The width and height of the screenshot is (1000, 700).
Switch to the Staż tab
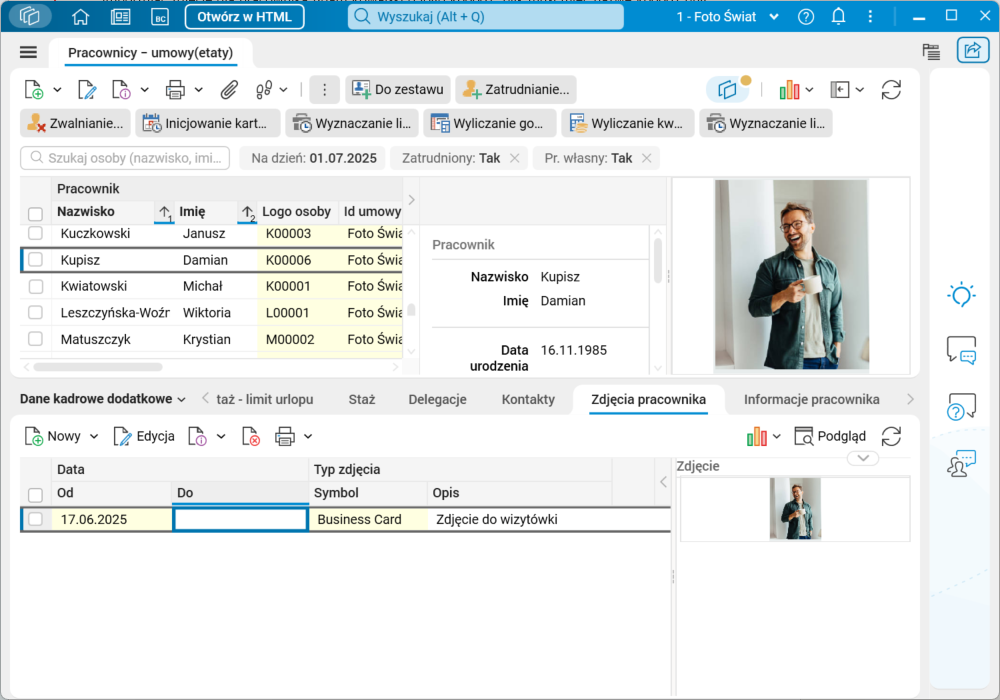(362, 399)
